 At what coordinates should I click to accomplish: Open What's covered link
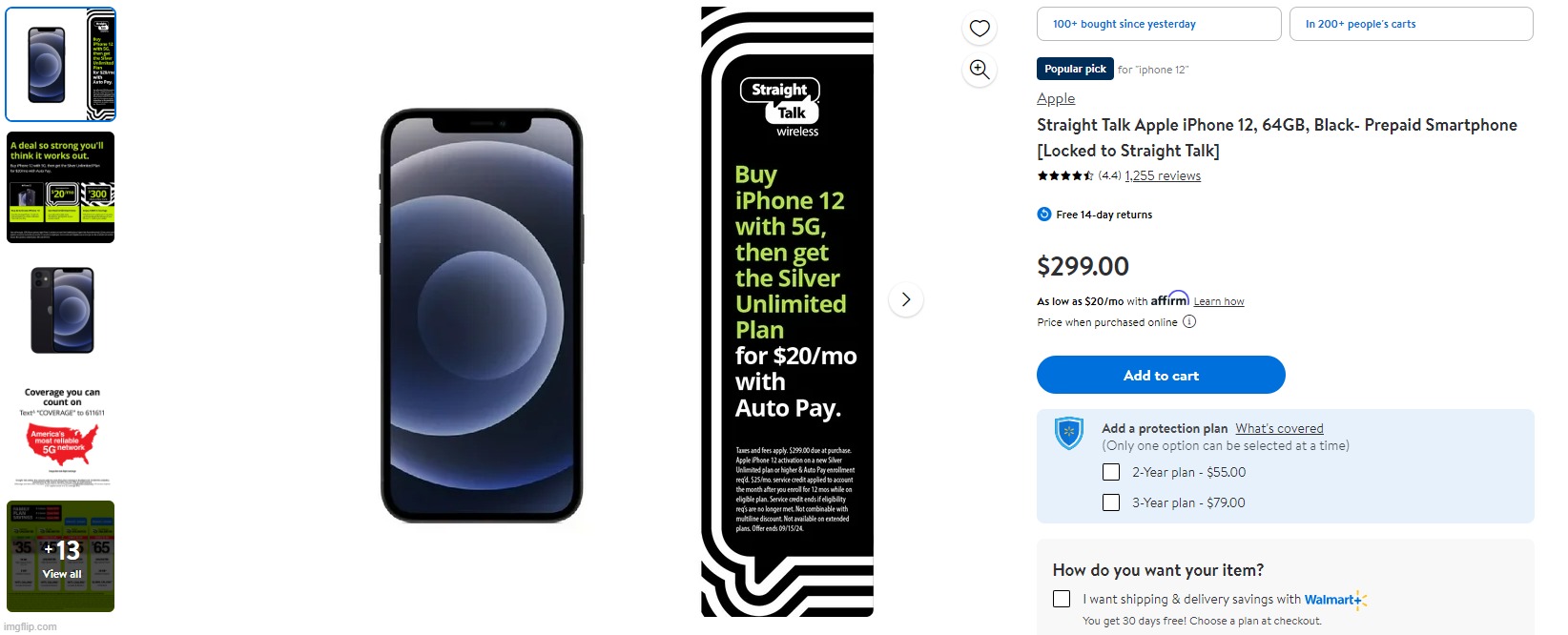pos(1279,428)
